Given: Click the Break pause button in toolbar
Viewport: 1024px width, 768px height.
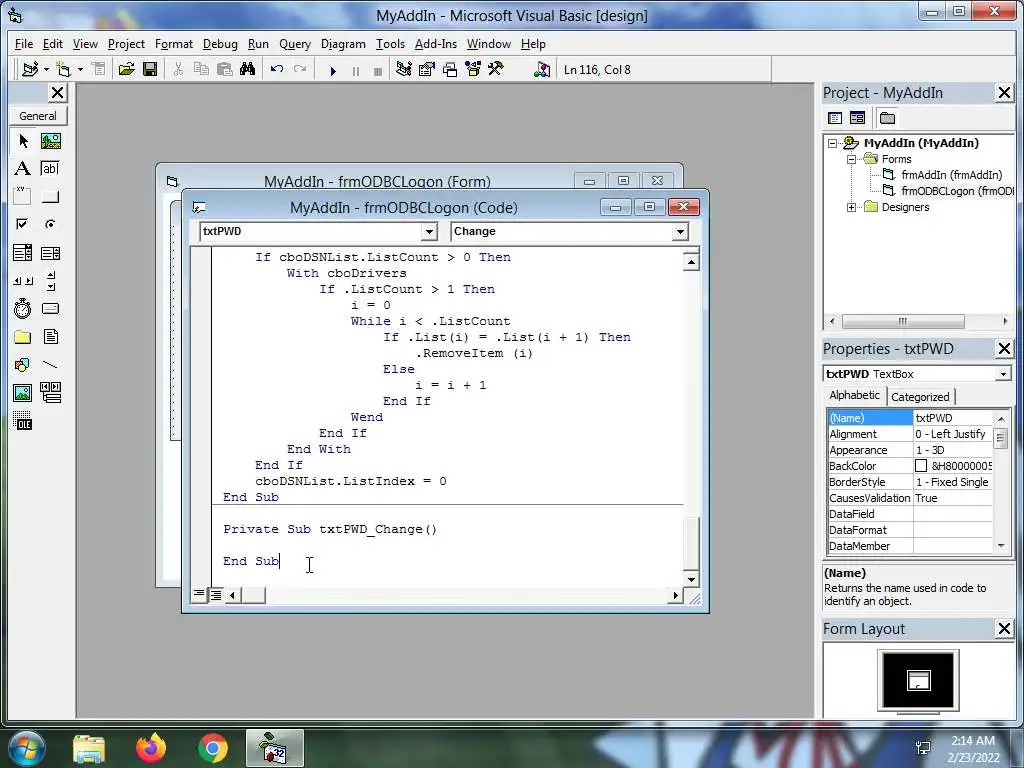Looking at the screenshot, I should click(x=356, y=71).
